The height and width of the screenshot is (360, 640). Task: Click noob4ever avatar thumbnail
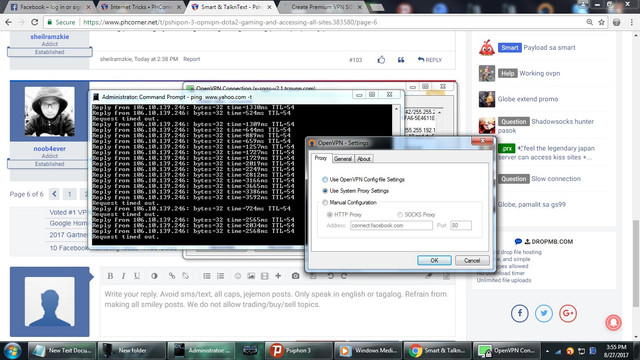click(49, 111)
